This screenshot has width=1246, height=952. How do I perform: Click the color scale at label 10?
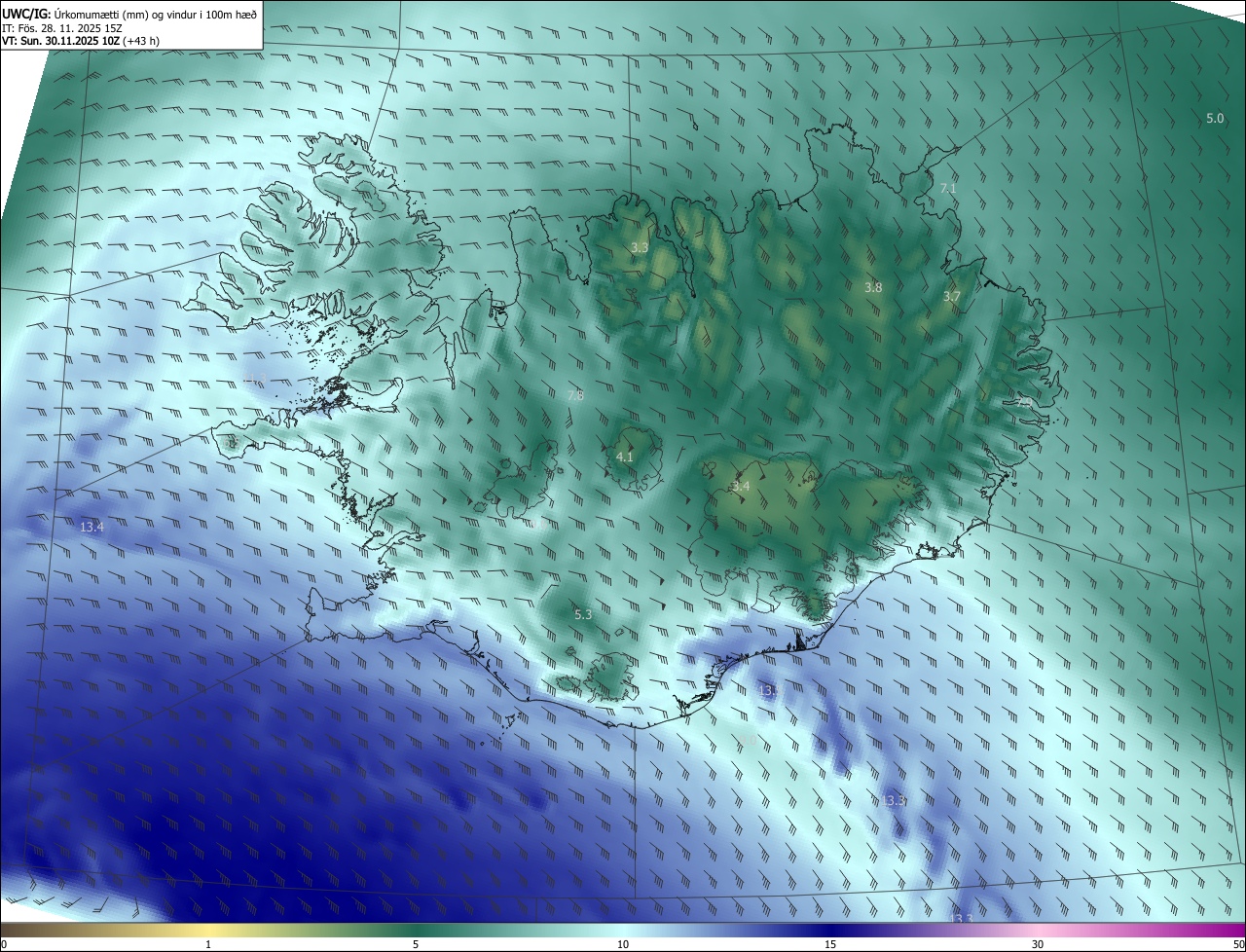(x=623, y=945)
